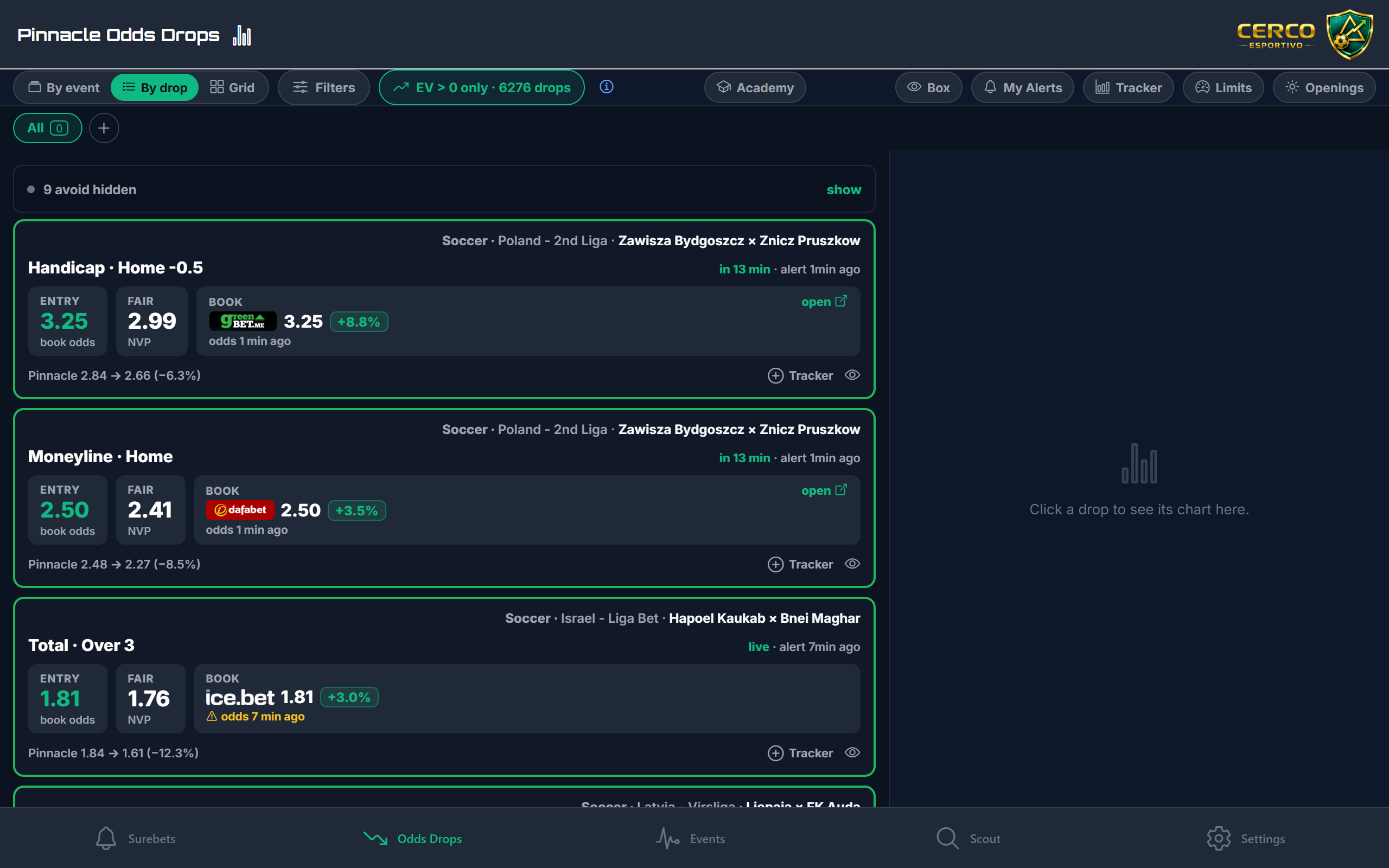Click the bar chart icon beside Pinnacle Odds Drops
The height and width of the screenshot is (868, 1389).
tap(241, 36)
